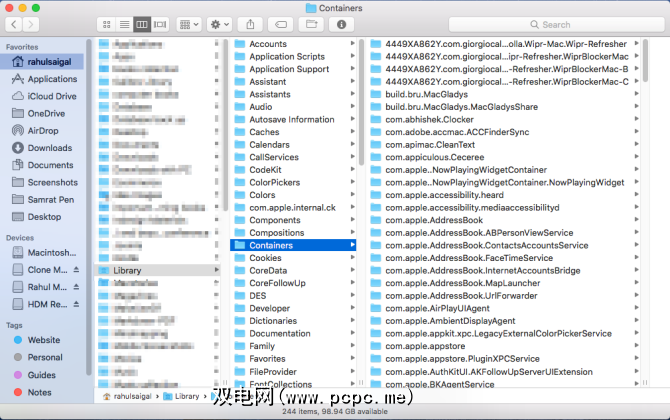Go back with the Back arrow button
The height and width of the screenshot is (420, 670).
(x=14, y=24)
